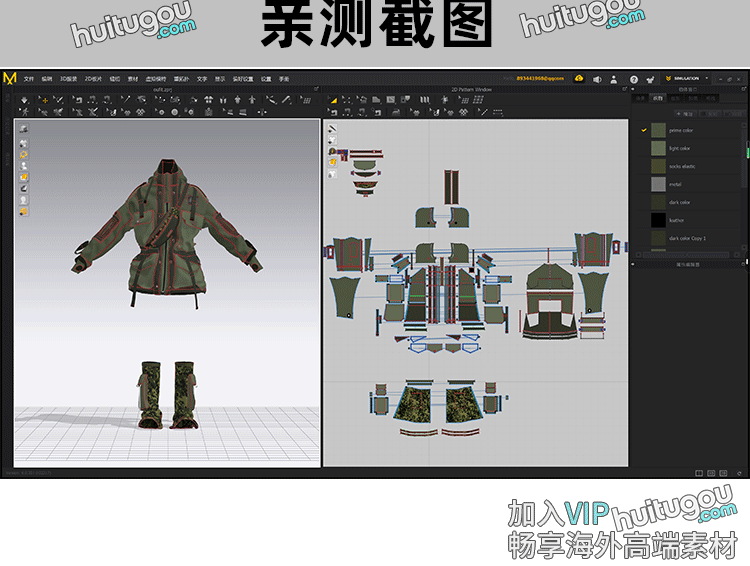Screen dimensions: 750x566
Task: Click the Marvelous Designer logo icon
Action: tap(10, 78)
